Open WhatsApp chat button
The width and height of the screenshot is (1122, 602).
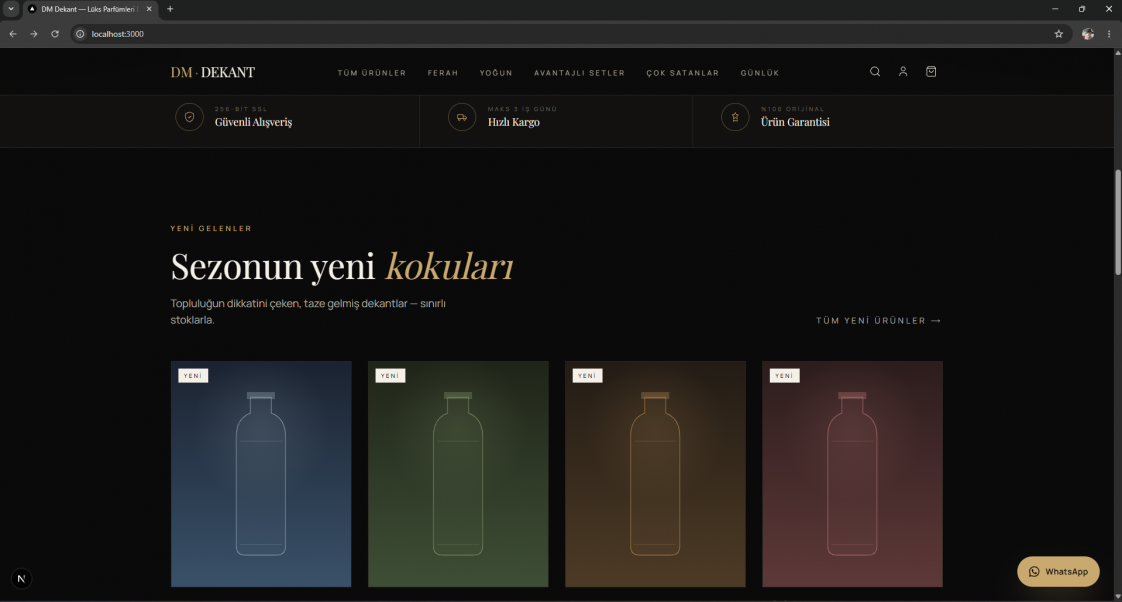tap(1058, 571)
